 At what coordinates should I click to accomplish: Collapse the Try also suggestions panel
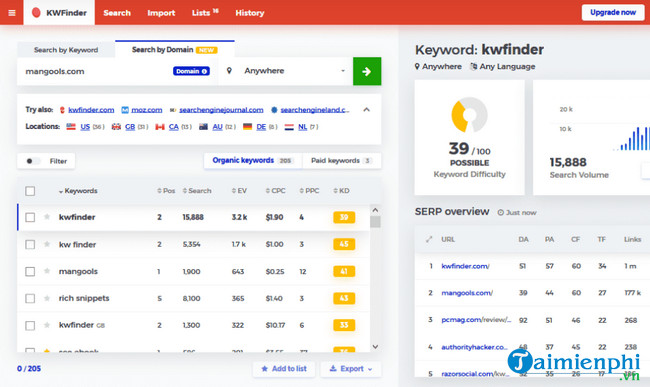click(366, 110)
